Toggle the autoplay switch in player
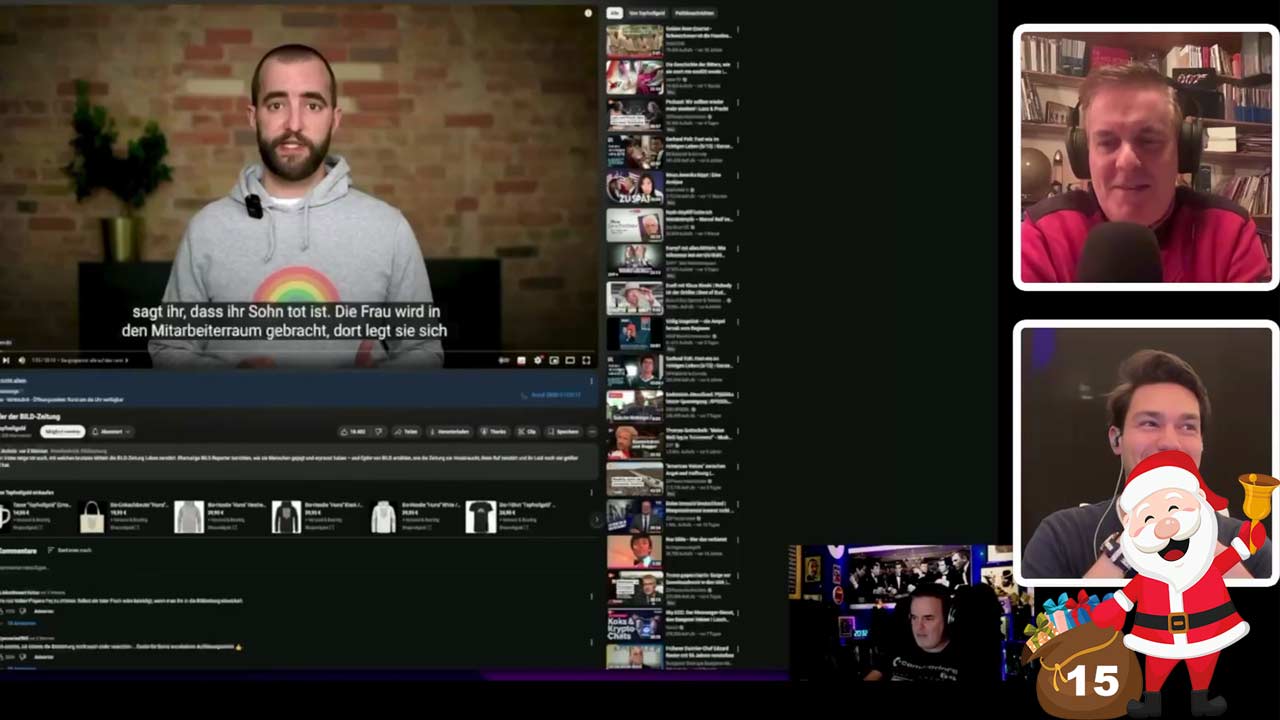 point(504,360)
